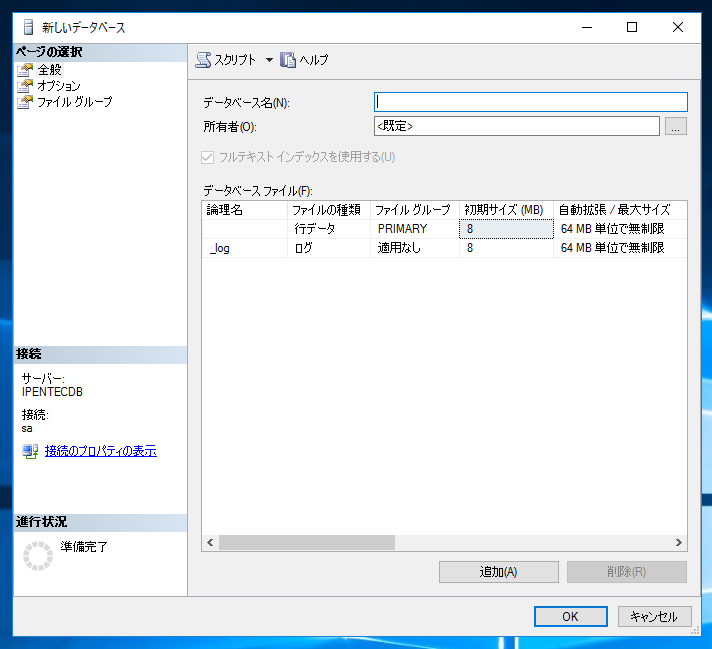712x649 pixels.
Task: Click the empty logical name cell of 行データ row
Action: coord(245,229)
